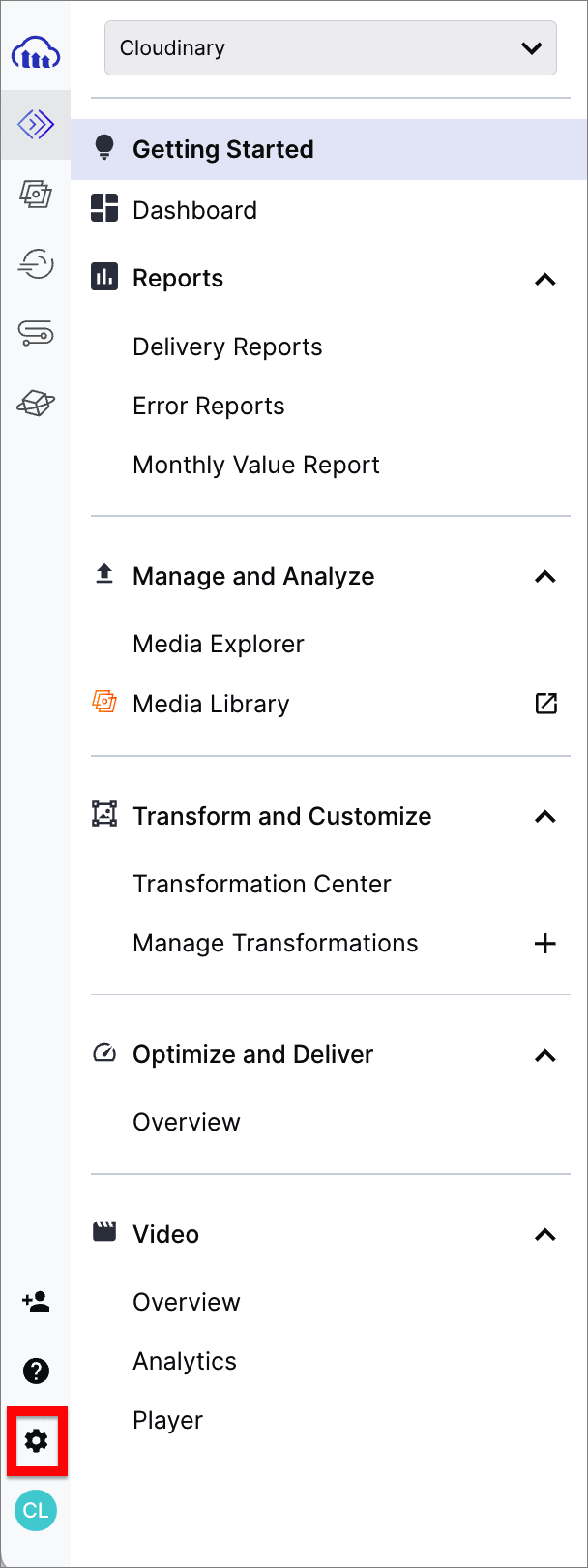Click the invite user icon
588x1568 pixels.
(36, 1301)
